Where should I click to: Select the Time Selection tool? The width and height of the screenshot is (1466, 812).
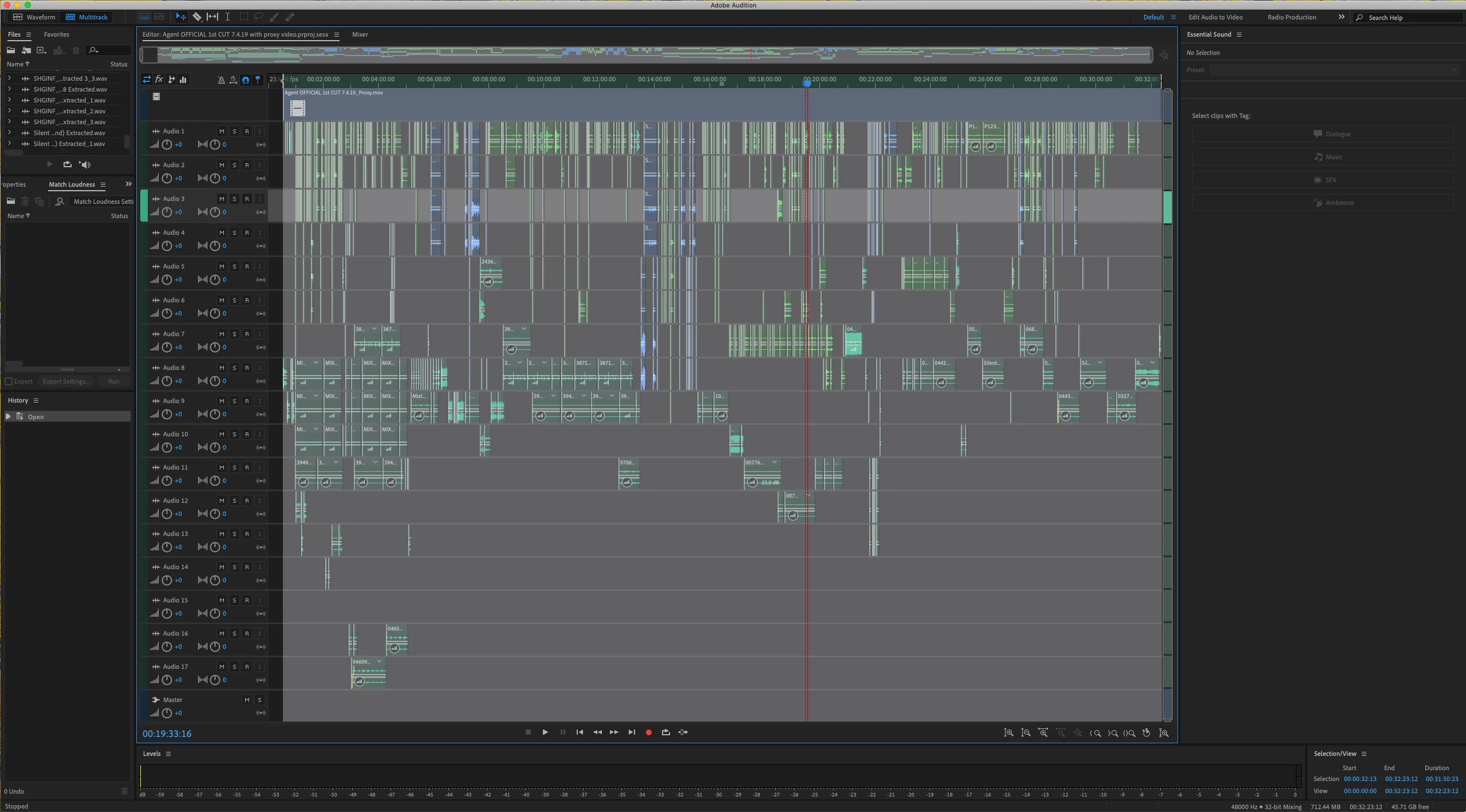(227, 17)
